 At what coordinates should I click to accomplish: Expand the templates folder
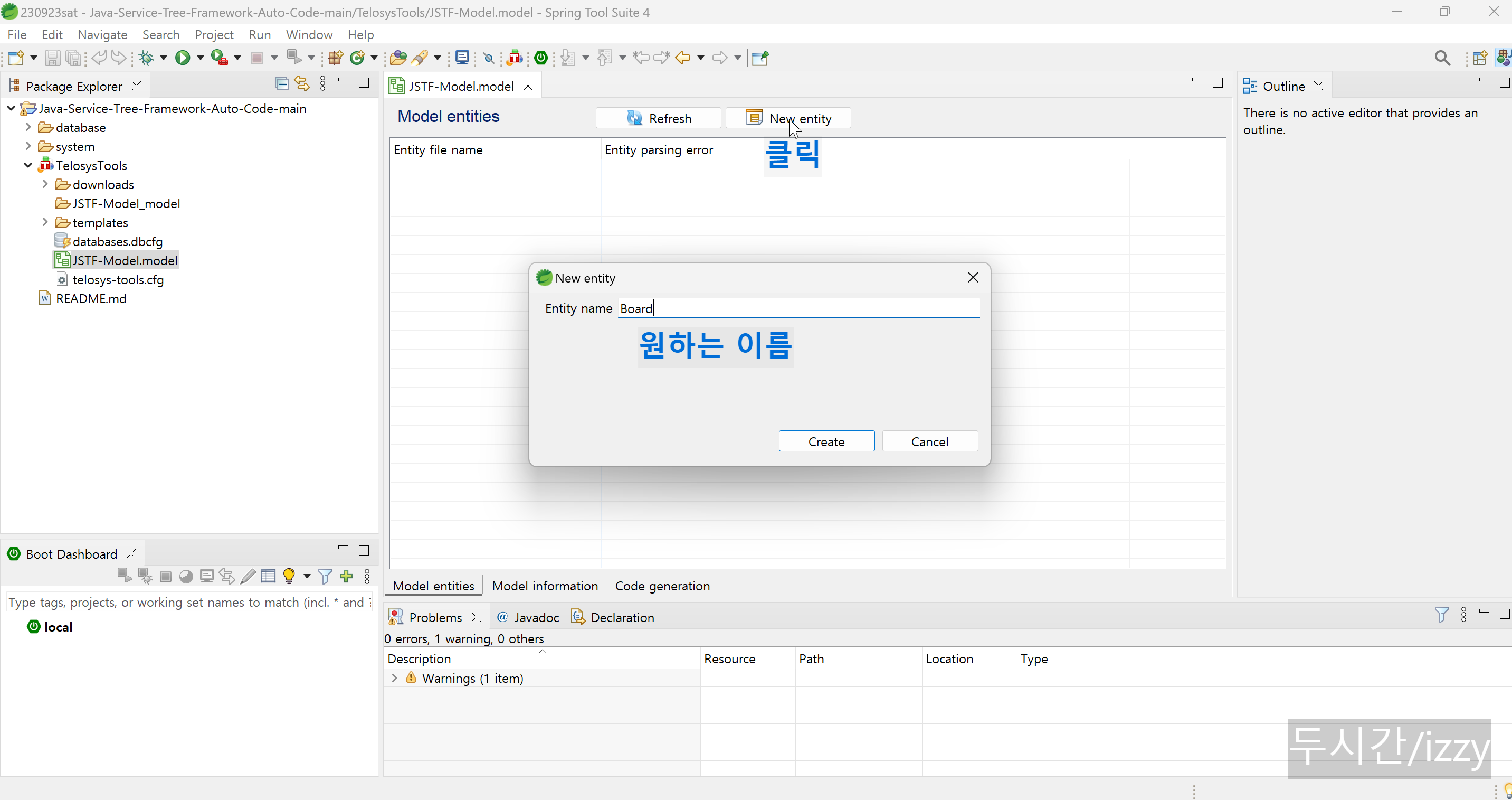pyautogui.click(x=45, y=222)
